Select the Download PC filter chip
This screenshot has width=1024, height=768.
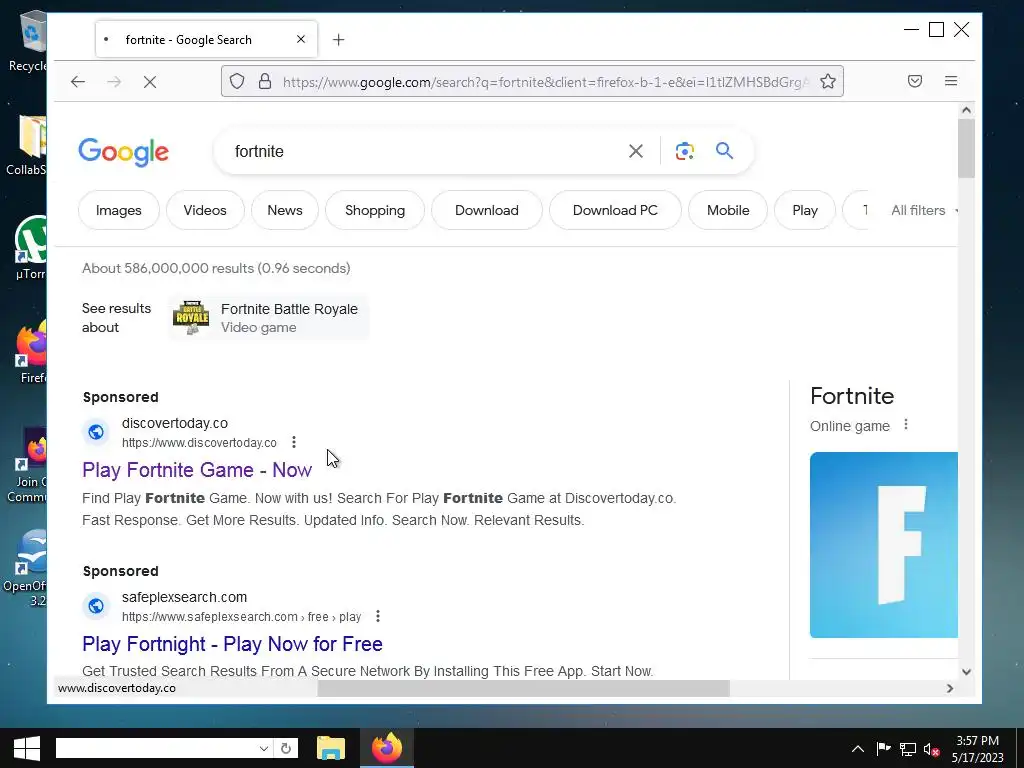pos(615,210)
